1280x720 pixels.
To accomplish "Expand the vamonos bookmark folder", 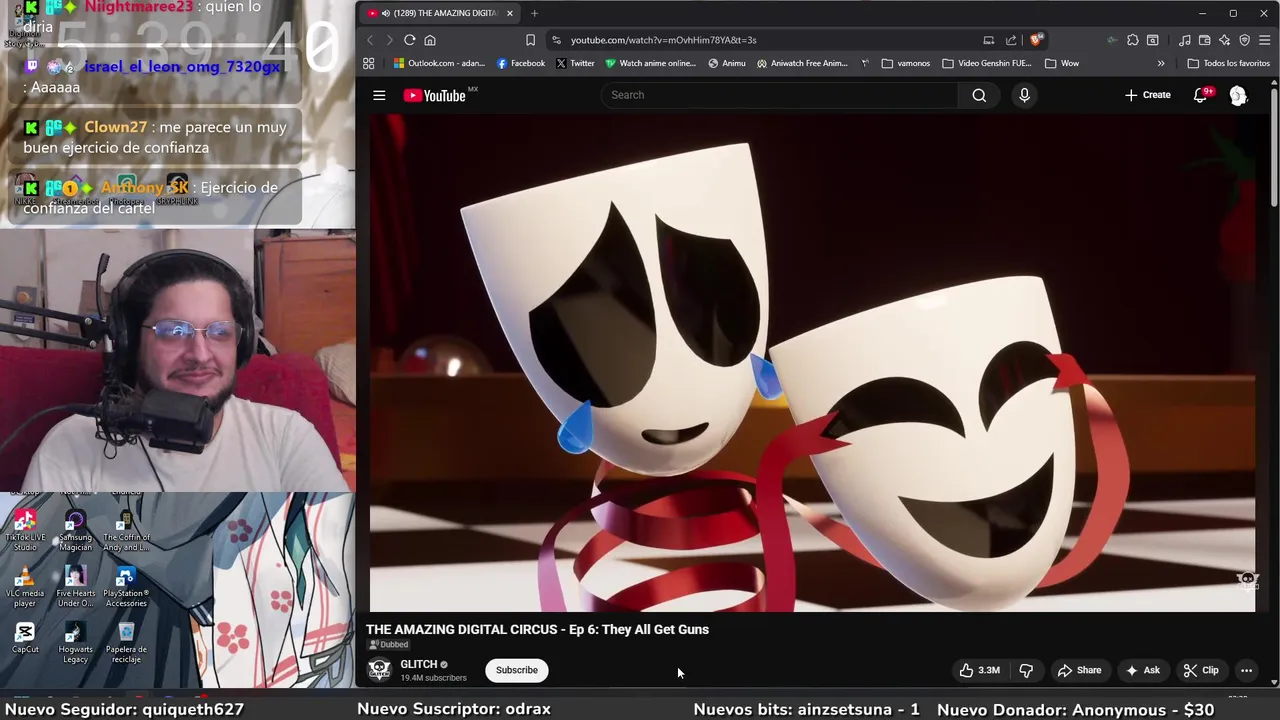I will click(906, 63).
